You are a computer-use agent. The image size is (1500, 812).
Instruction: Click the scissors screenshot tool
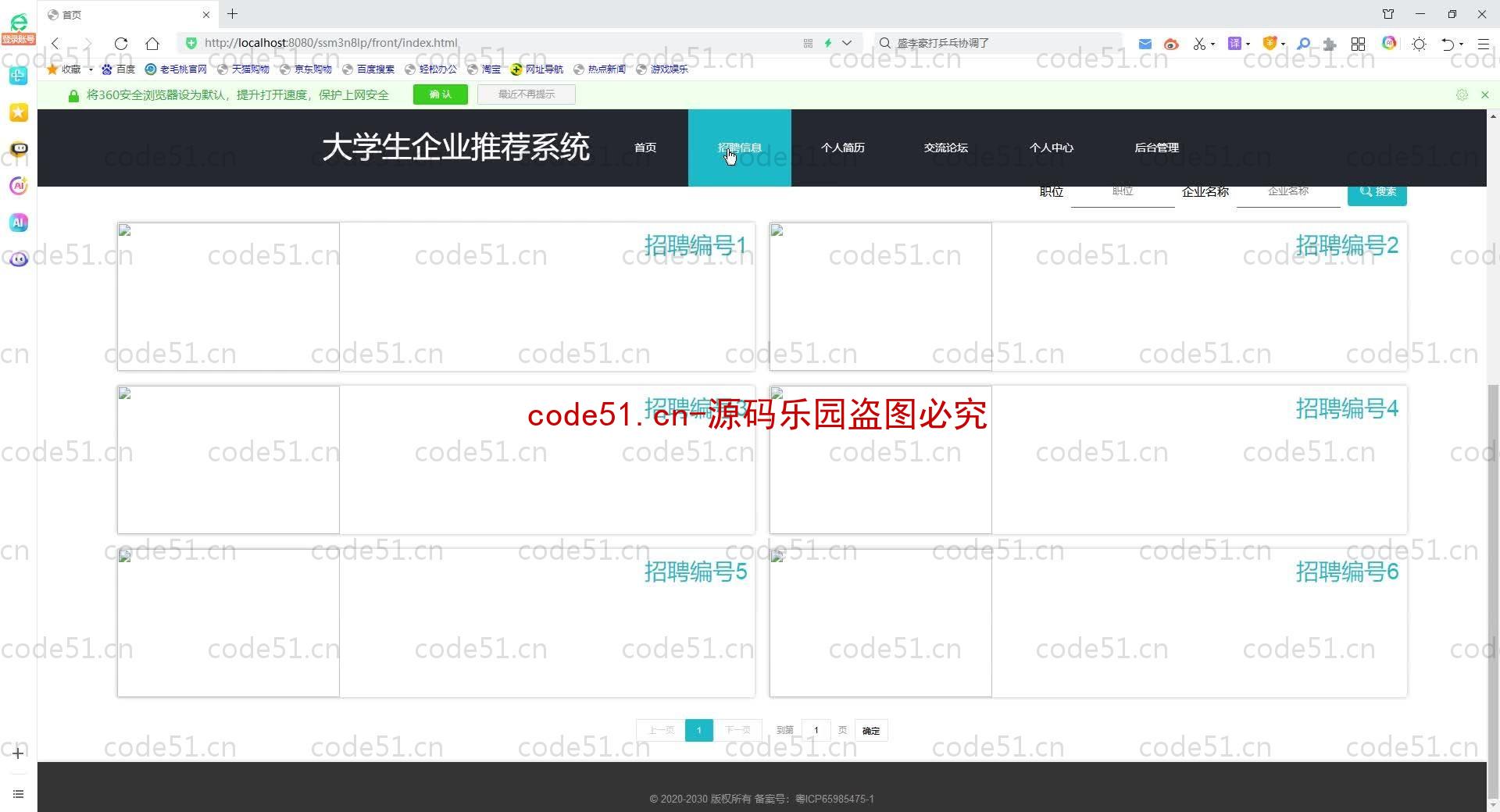(x=1199, y=44)
